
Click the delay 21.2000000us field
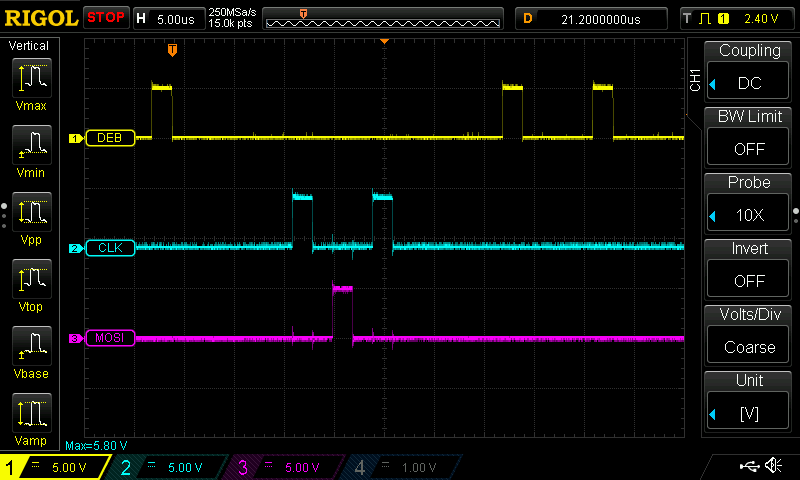[x=591, y=19]
